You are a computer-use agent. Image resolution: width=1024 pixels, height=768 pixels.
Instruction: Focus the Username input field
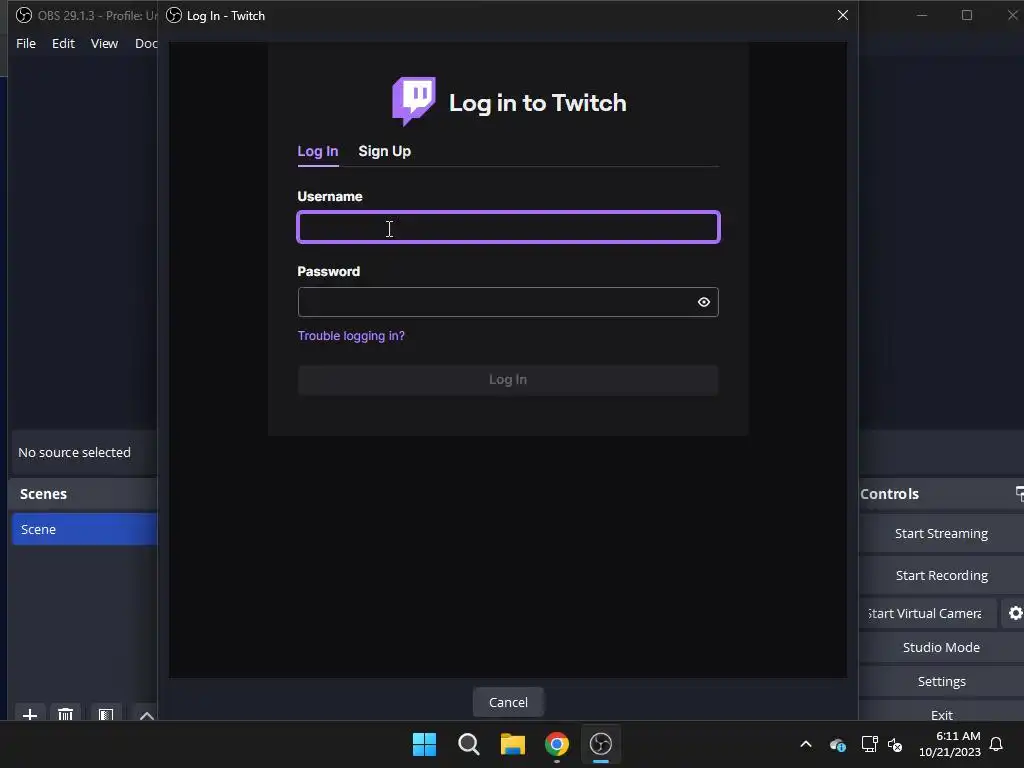pyautogui.click(x=509, y=227)
